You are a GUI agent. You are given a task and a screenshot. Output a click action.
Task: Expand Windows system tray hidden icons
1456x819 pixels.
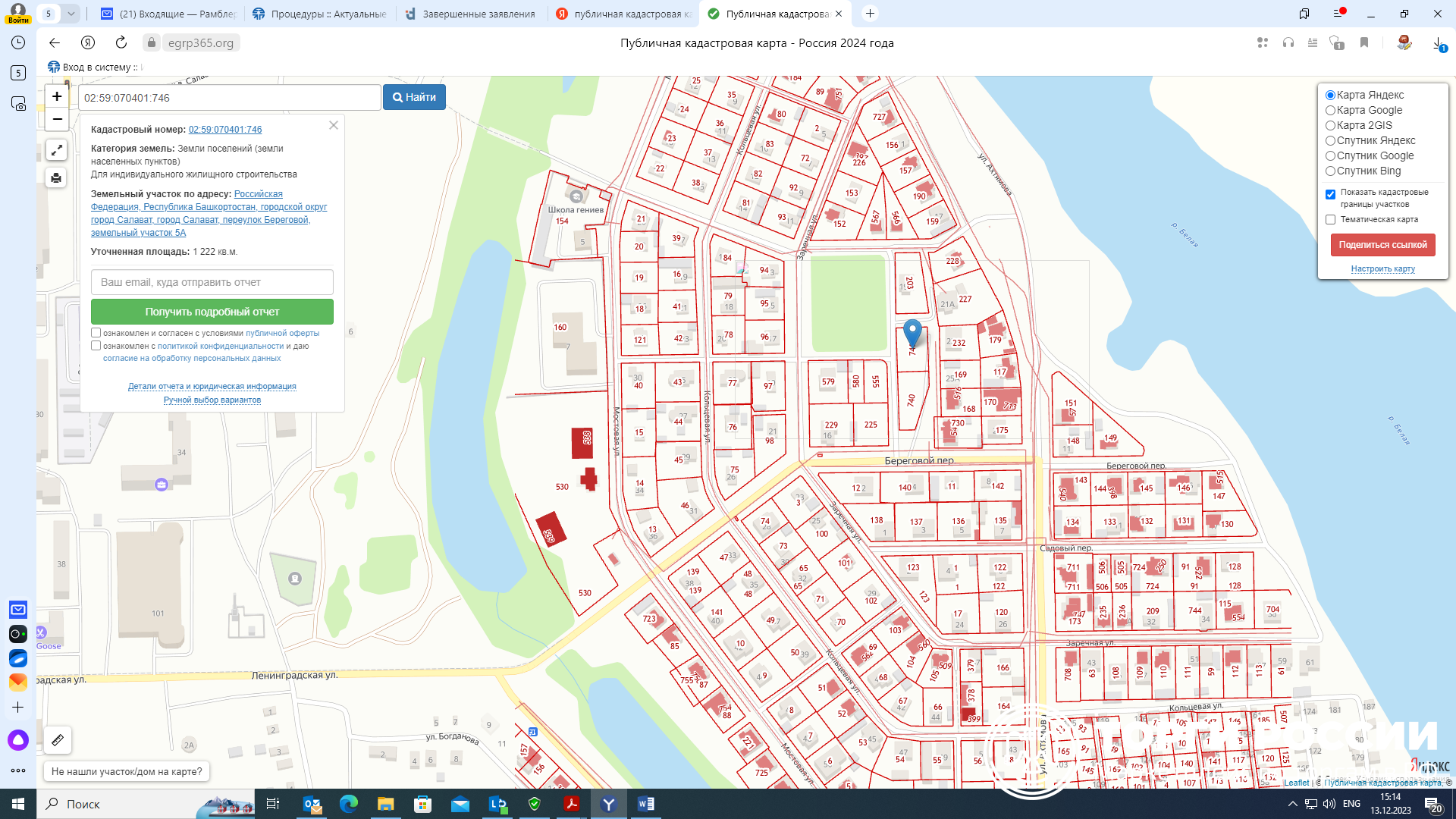point(1292,804)
